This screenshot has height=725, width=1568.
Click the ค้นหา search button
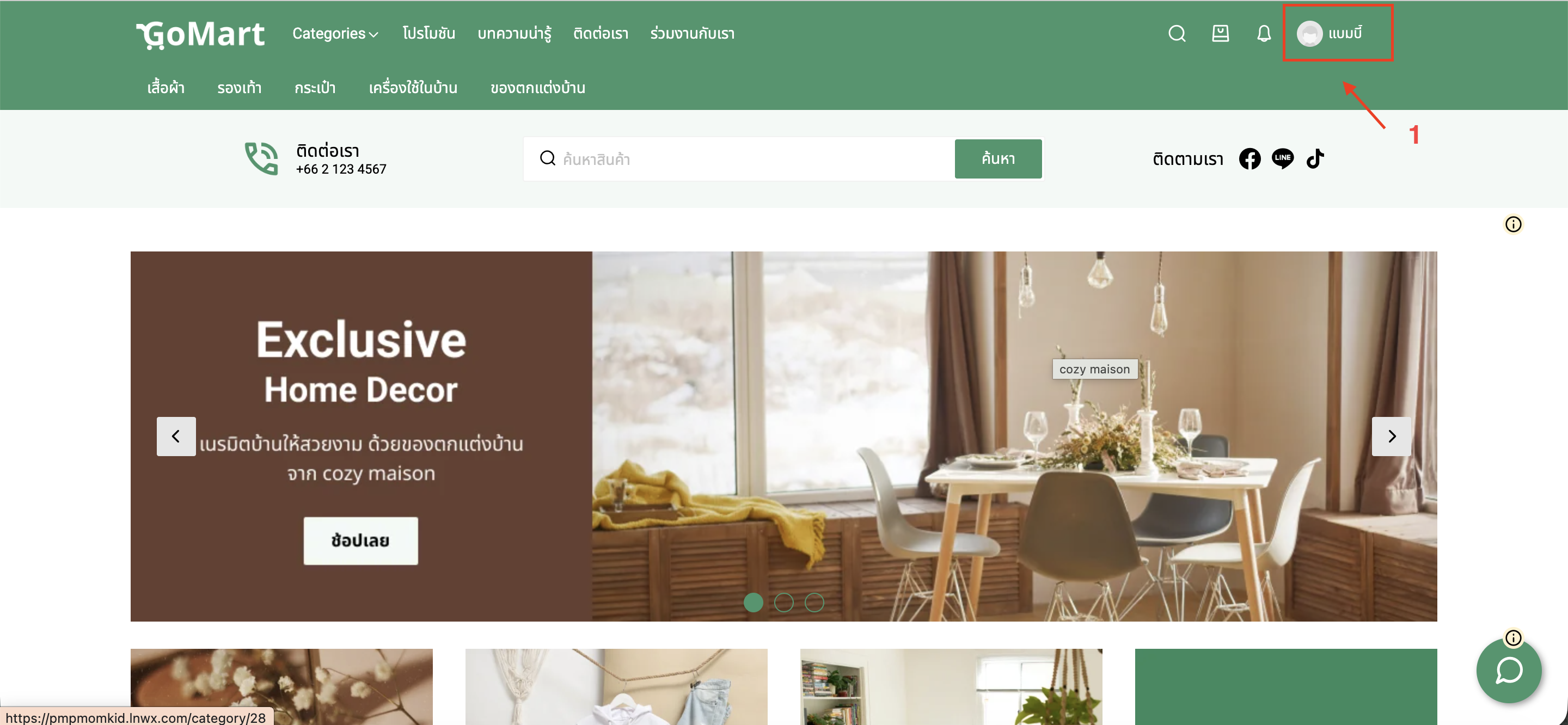point(999,158)
